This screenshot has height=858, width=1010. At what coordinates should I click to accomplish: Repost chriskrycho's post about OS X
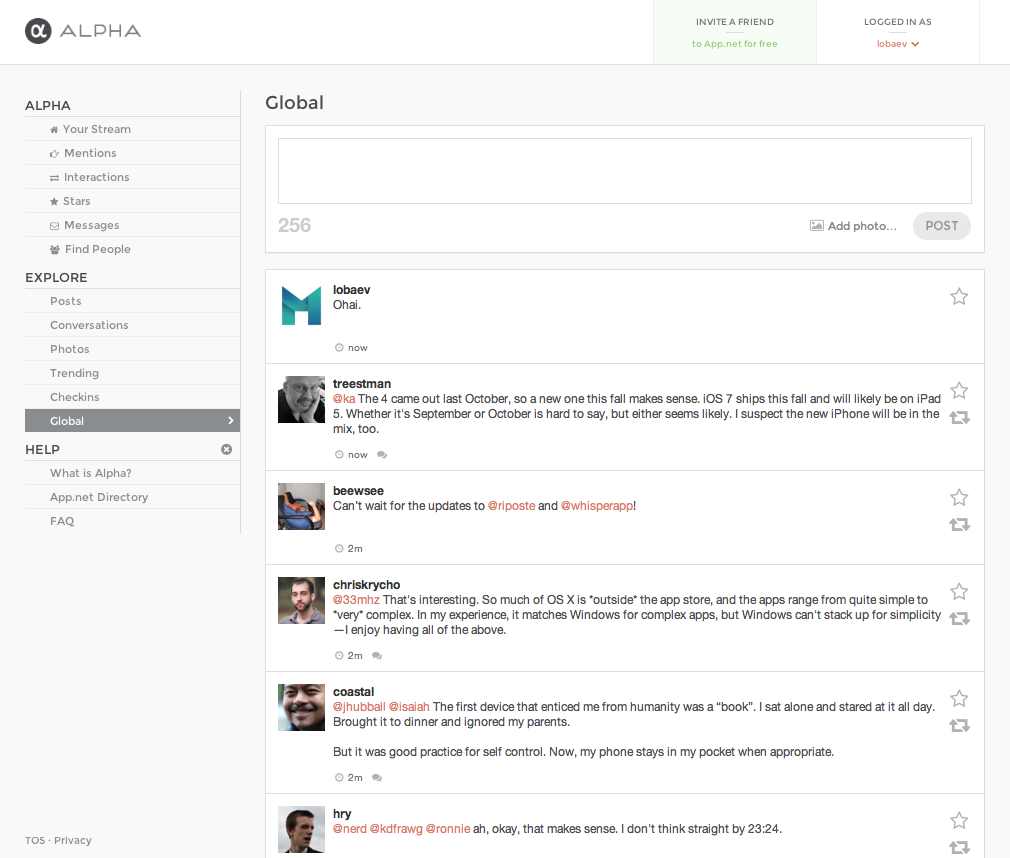(x=959, y=619)
